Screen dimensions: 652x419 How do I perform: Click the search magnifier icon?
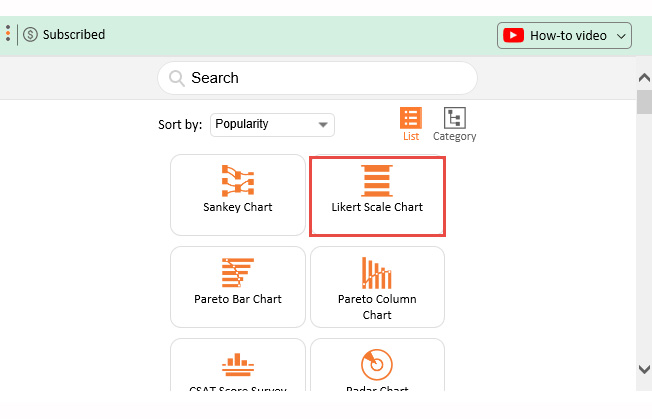point(177,78)
